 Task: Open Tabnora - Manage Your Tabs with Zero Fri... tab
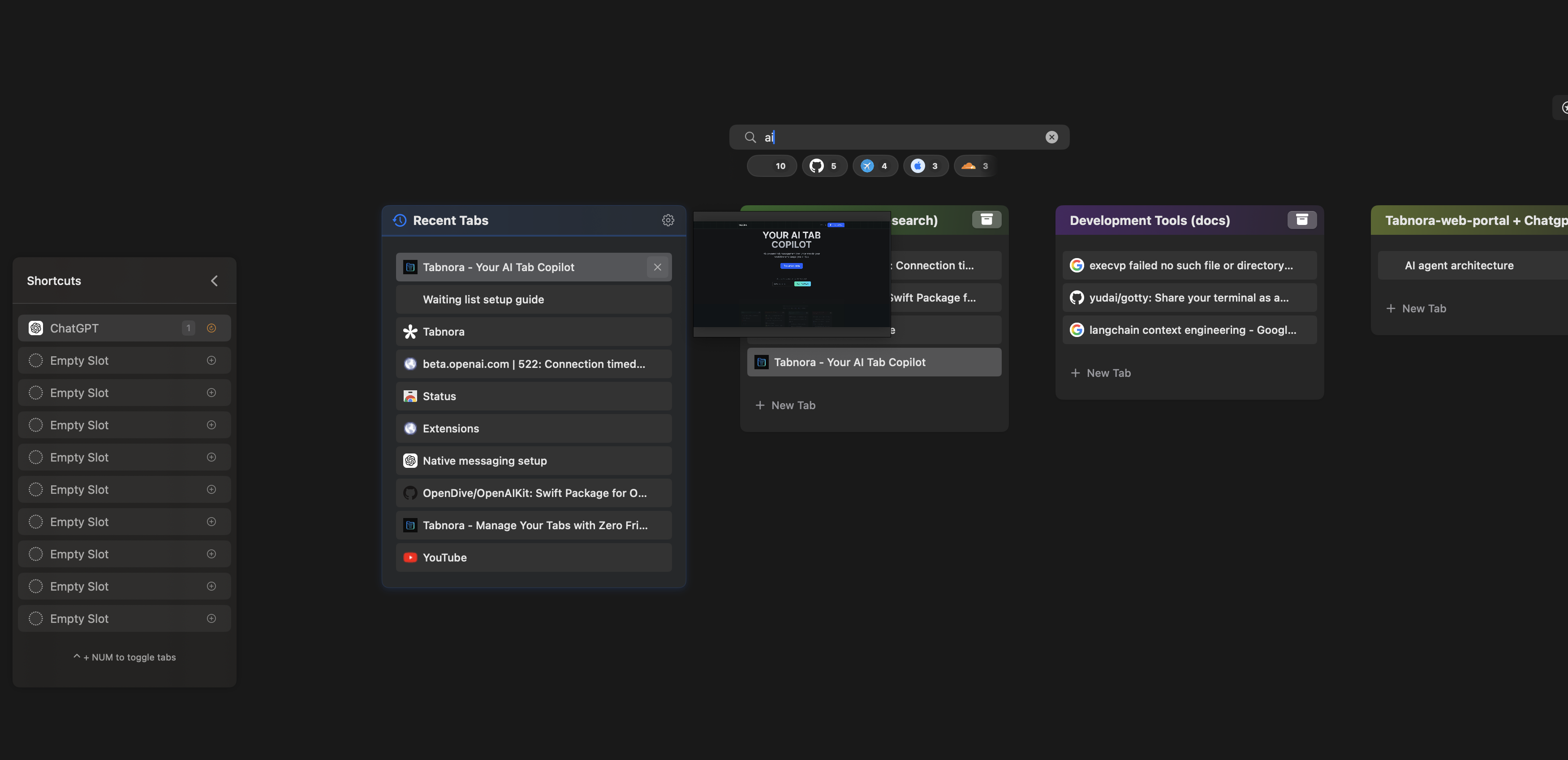click(x=533, y=526)
